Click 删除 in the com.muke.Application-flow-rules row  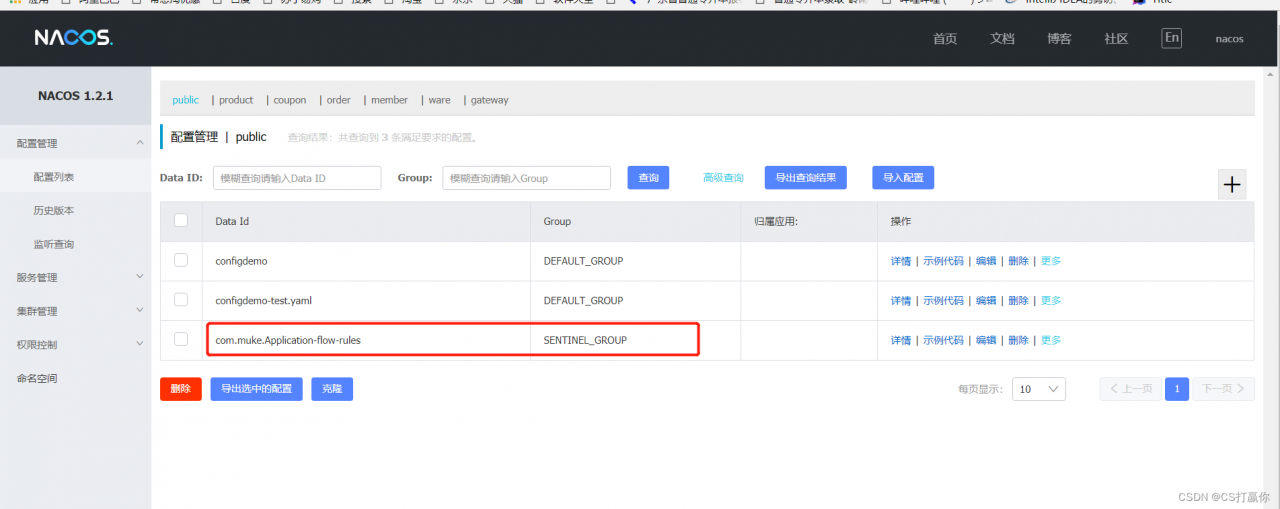1018,340
